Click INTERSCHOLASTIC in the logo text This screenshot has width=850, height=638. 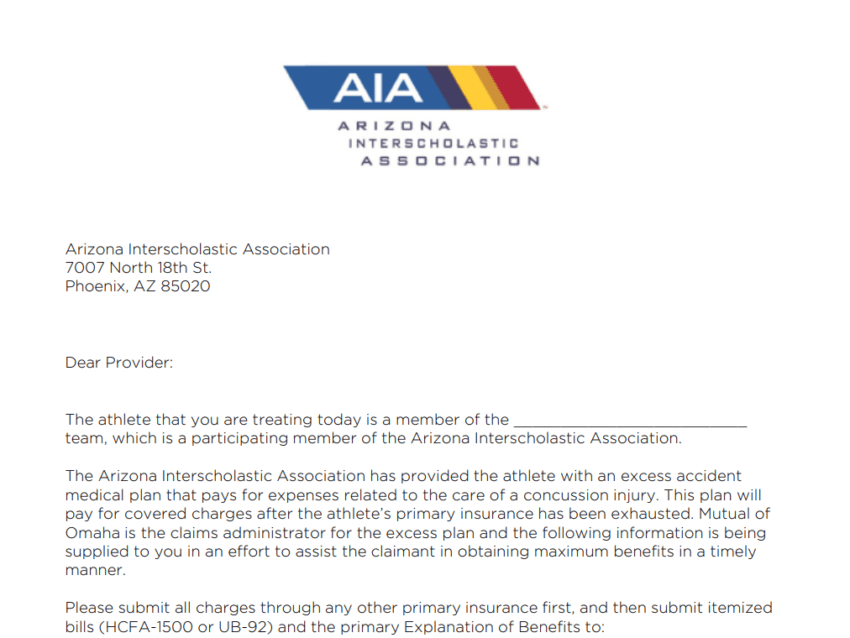click(x=433, y=143)
